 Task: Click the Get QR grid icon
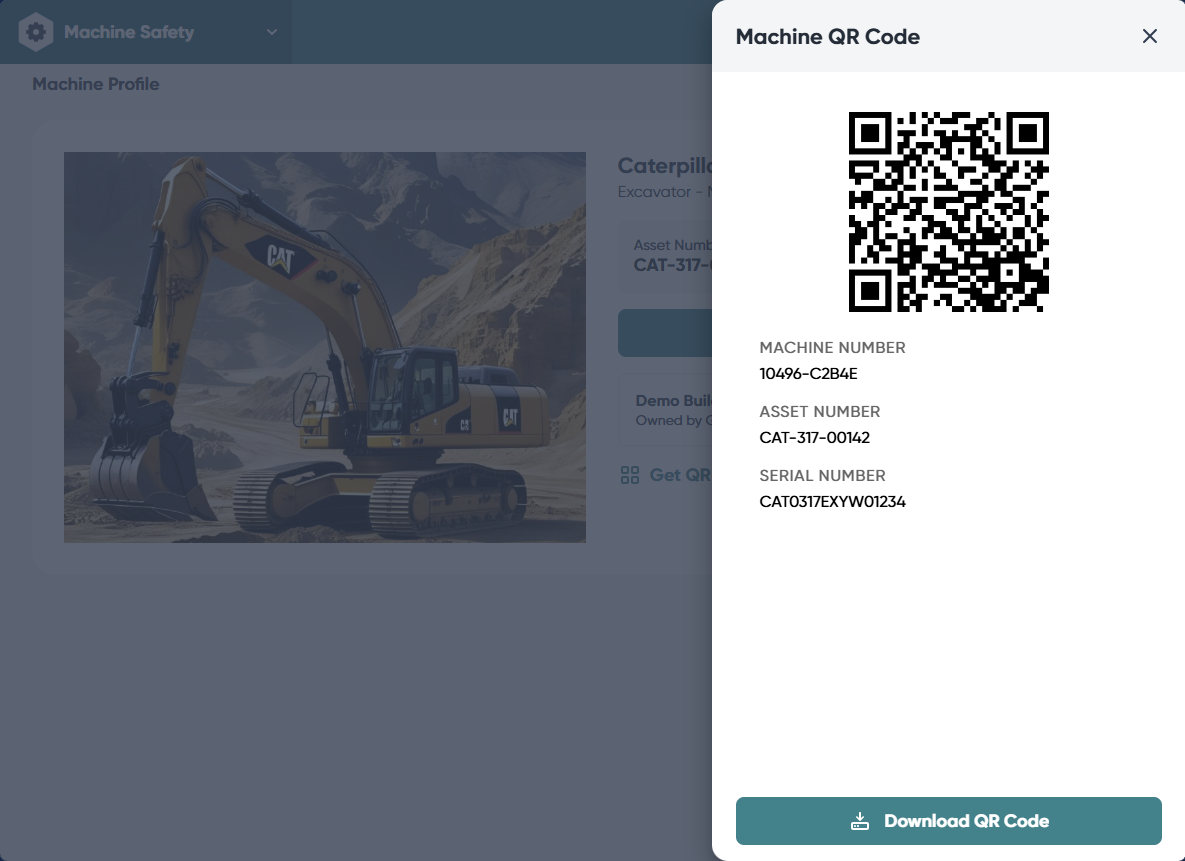click(630, 475)
